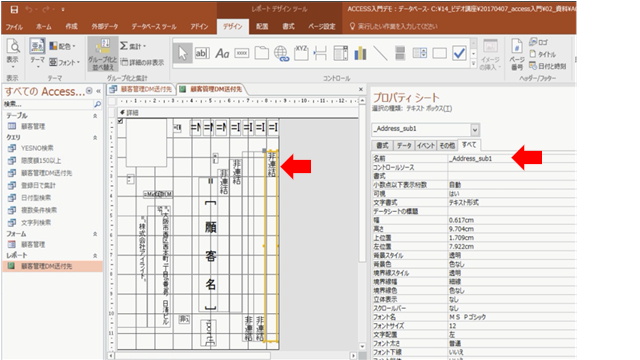Image resolution: width=640 pixels, height=360 pixels.
Task: Switch to データ tab in property sheet
Action: (x=404, y=145)
